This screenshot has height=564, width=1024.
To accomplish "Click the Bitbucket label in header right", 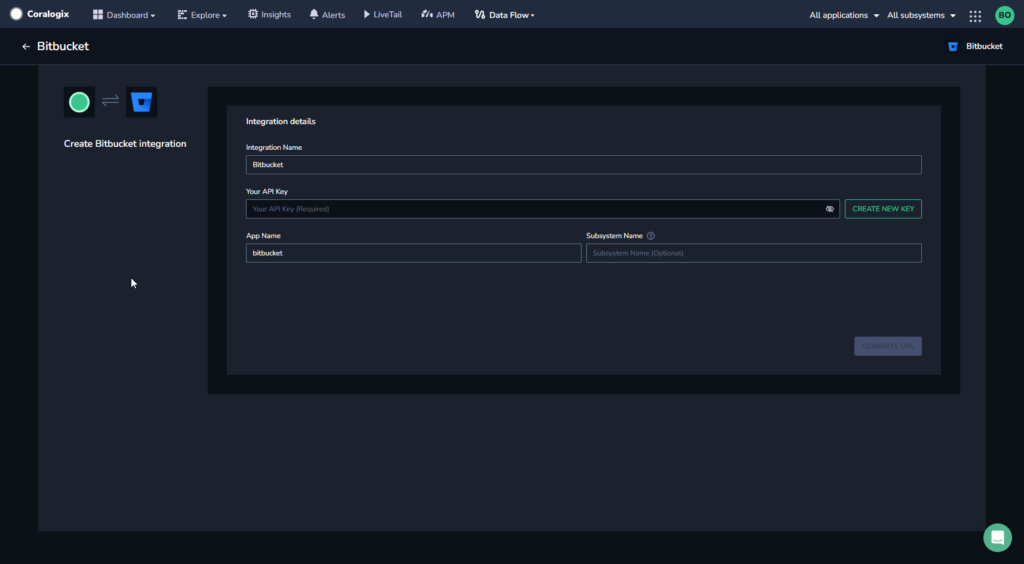I will pyautogui.click(x=984, y=46).
